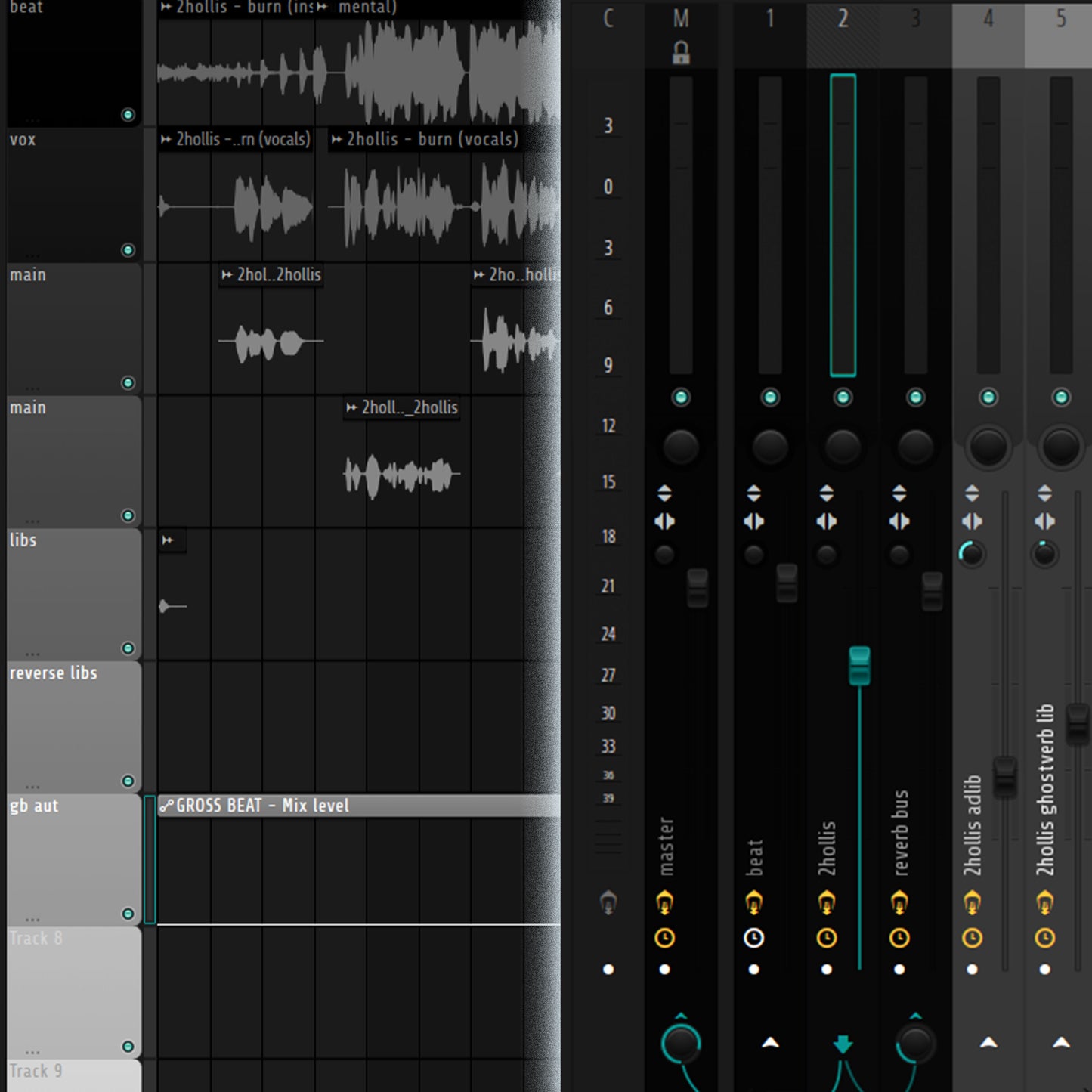Viewport: 1092px width, 1092px height.
Task: Select mixer track header M
Action: [681, 18]
